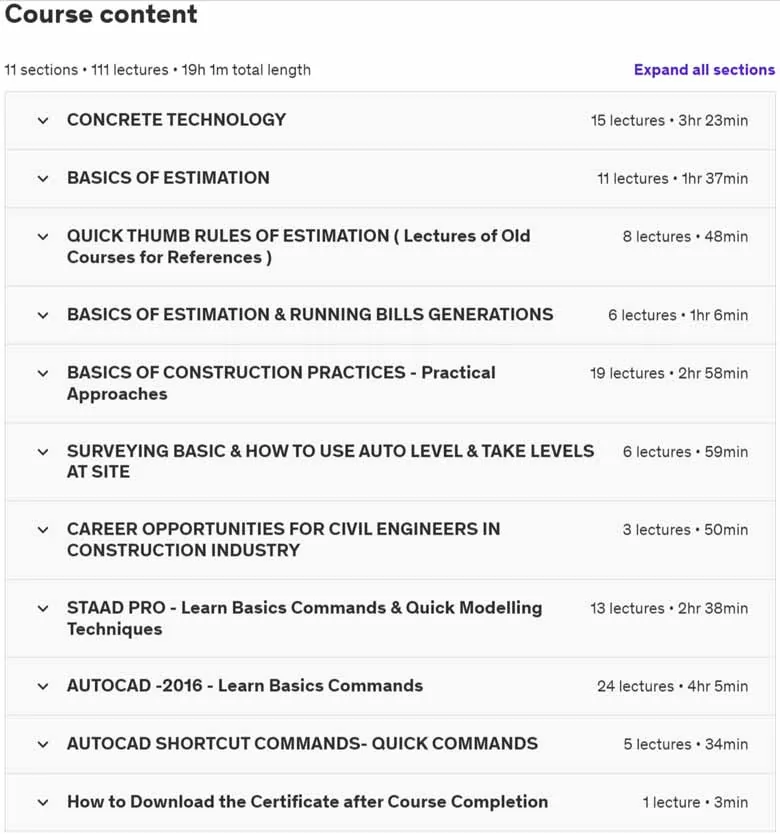
Task: Open chevron beside QUICK THUMB RULES OF ESTIMATION
Action: [x=43, y=237]
